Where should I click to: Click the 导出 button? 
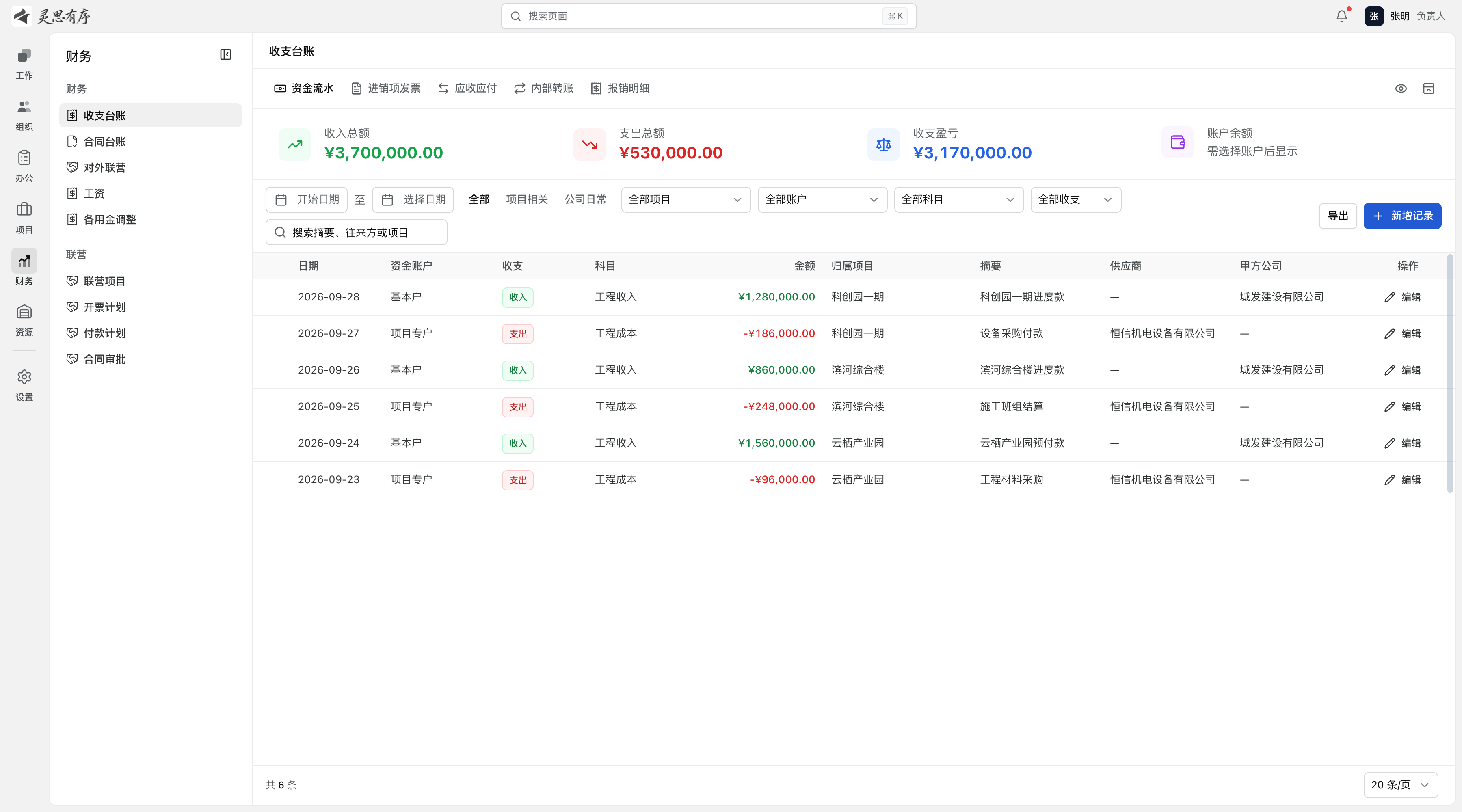(1338, 216)
